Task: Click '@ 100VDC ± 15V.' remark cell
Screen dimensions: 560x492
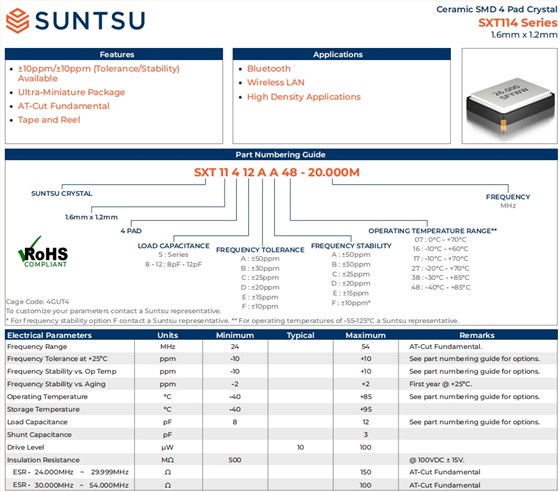Action: 436,460
